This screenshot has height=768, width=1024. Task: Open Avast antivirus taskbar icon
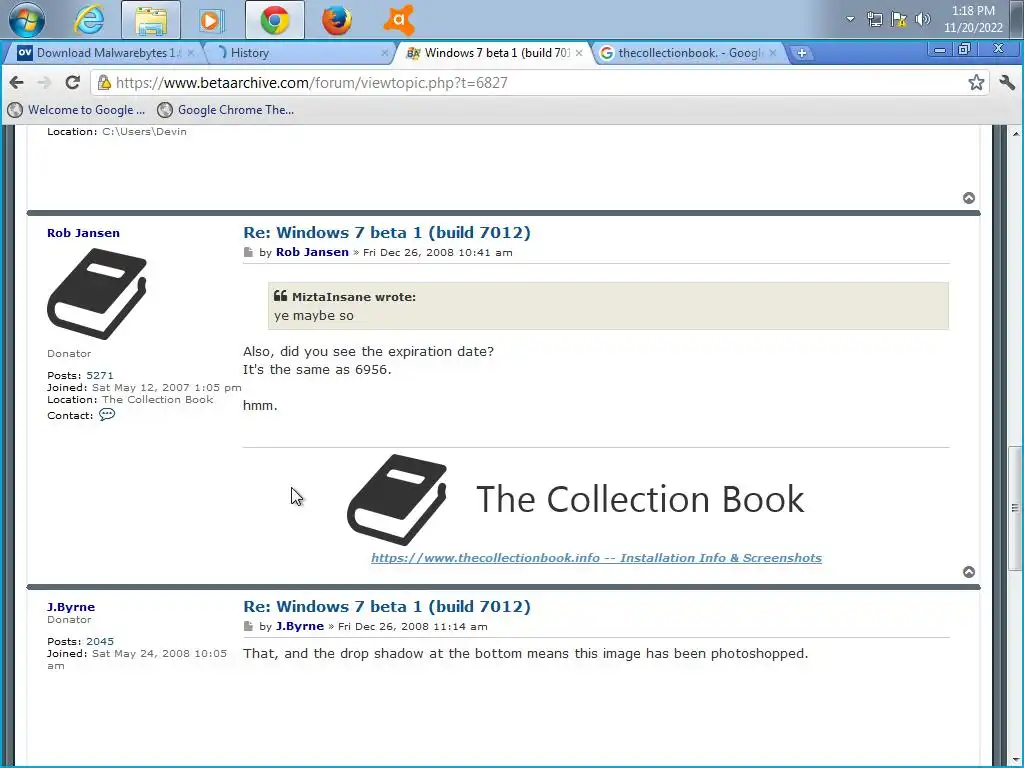(399, 20)
